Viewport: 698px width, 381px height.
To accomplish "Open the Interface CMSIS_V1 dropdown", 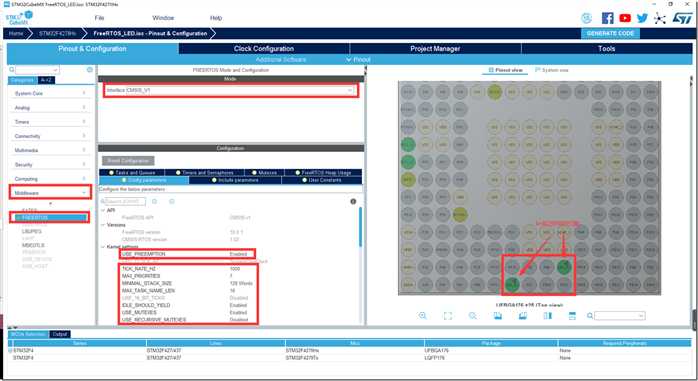I will pos(230,90).
